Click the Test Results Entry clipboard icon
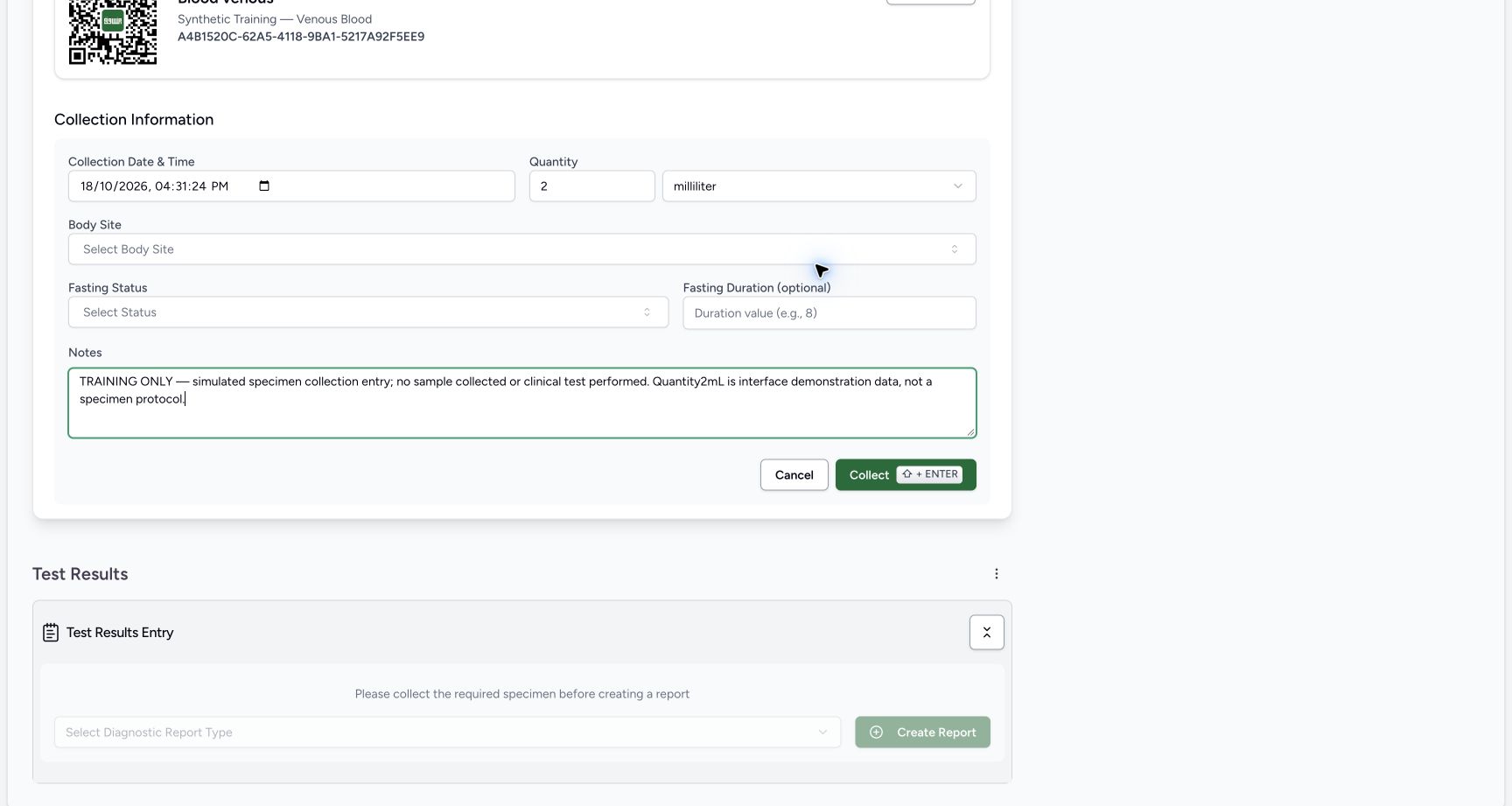 coord(51,633)
